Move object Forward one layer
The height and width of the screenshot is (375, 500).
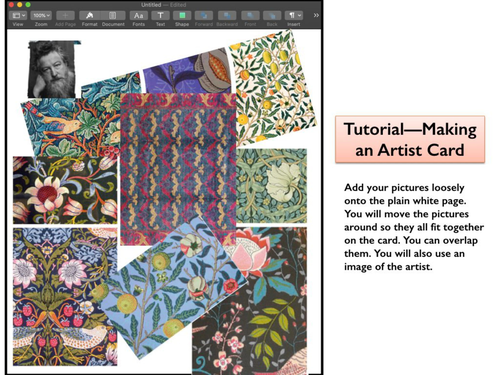pos(204,16)
